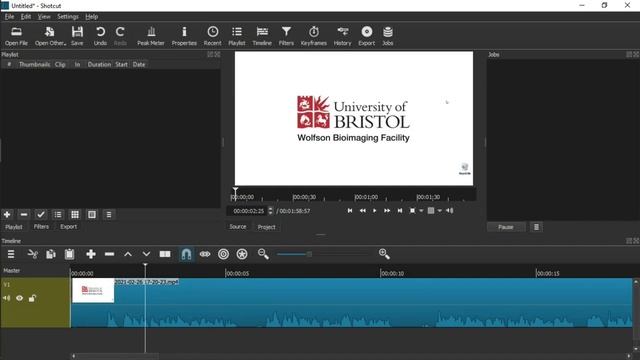The width and height of the screenshot is (640, 360).
Task: Open the View menu
Action: click(44, 16)
